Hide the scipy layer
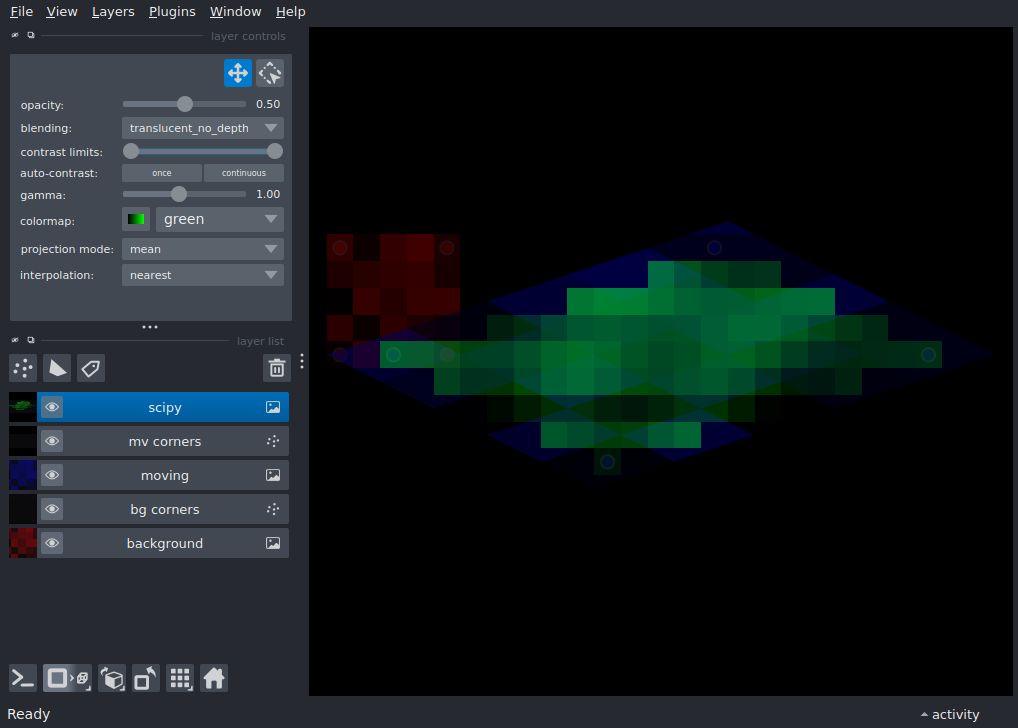1018x728 pixels. (52, 406)
